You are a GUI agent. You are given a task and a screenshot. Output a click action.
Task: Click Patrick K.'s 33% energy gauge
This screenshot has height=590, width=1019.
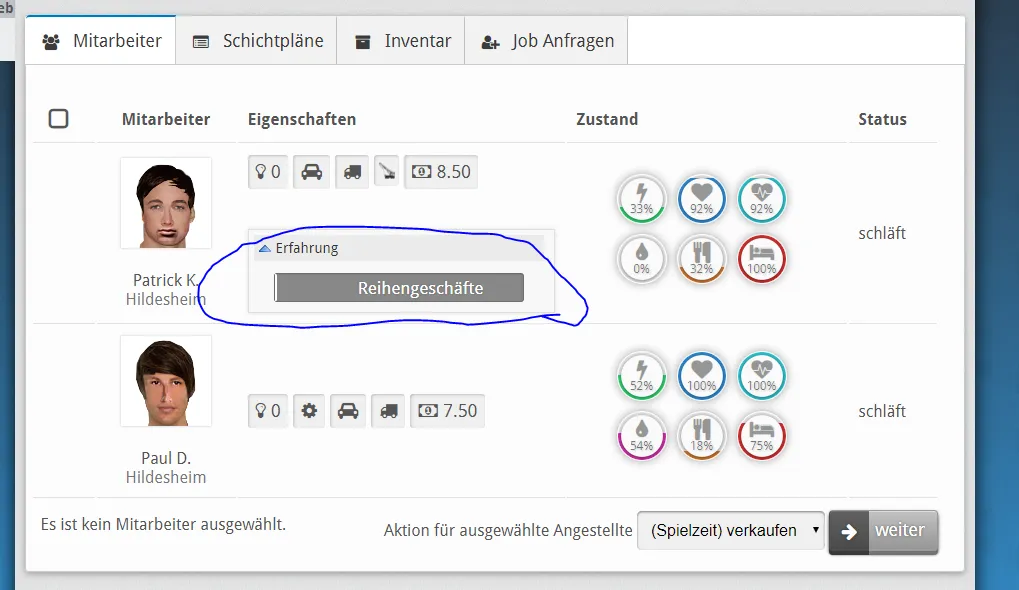pyautogui.click(x=641, y=198)
